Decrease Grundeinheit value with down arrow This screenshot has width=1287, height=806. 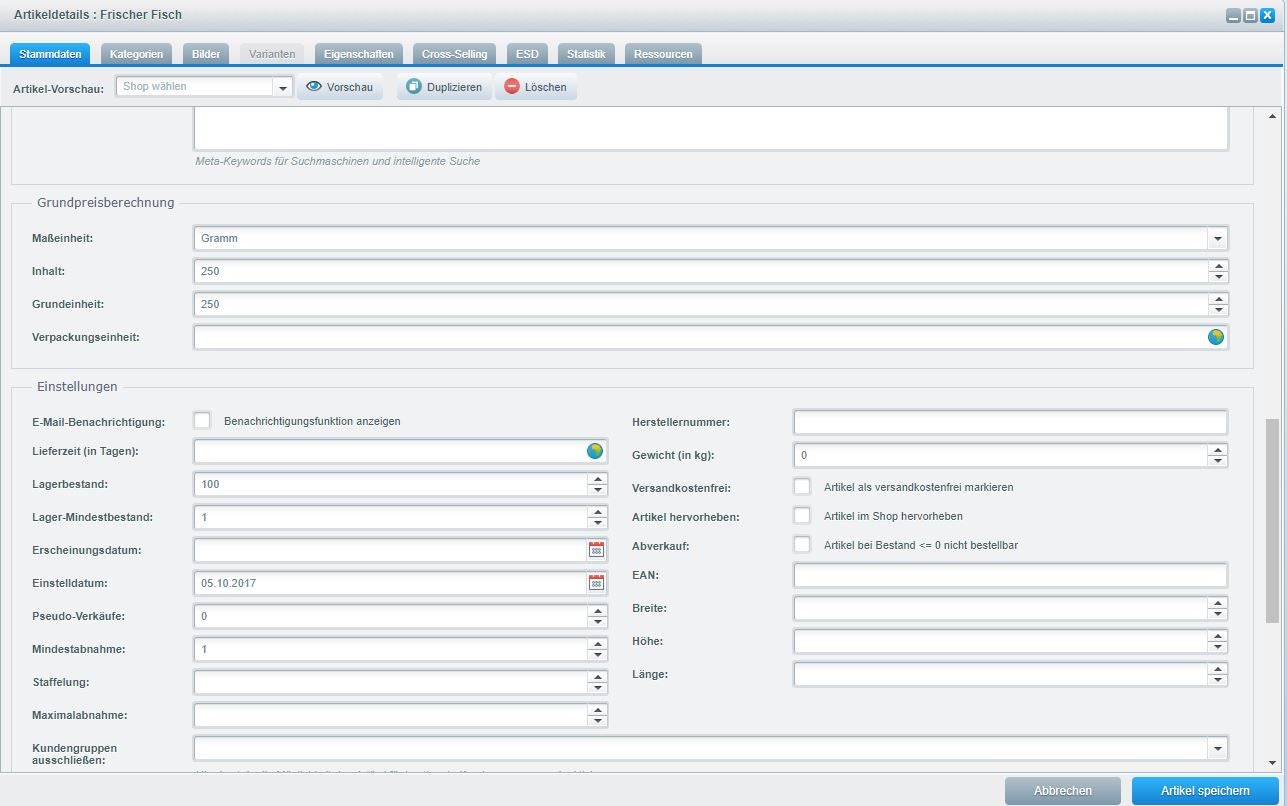pos(1217,310)
